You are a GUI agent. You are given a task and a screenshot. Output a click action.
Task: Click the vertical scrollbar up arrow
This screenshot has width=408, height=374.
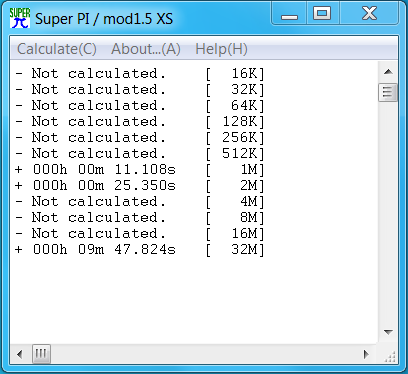[x=388, y=72]
